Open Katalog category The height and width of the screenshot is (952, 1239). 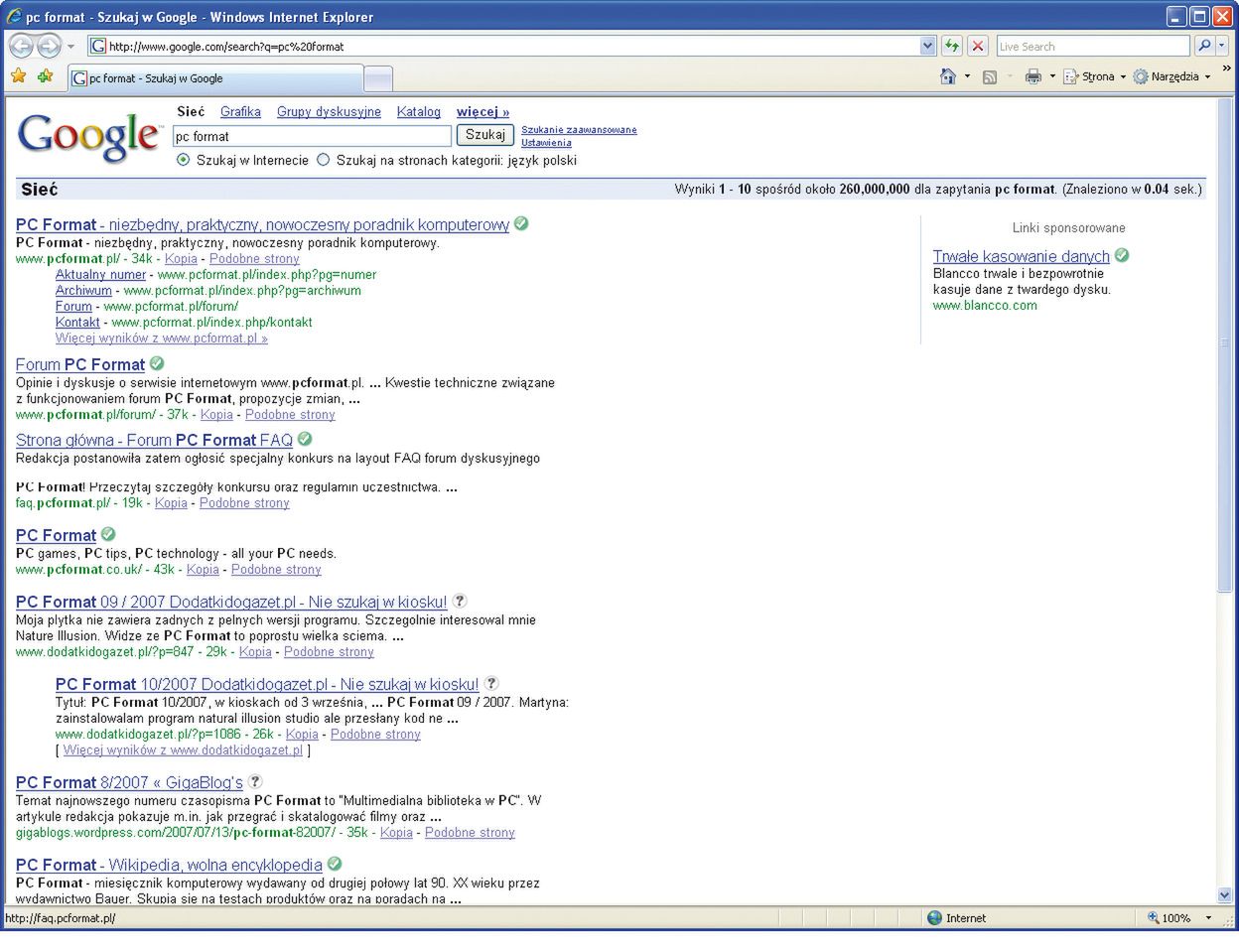(419, 112)
